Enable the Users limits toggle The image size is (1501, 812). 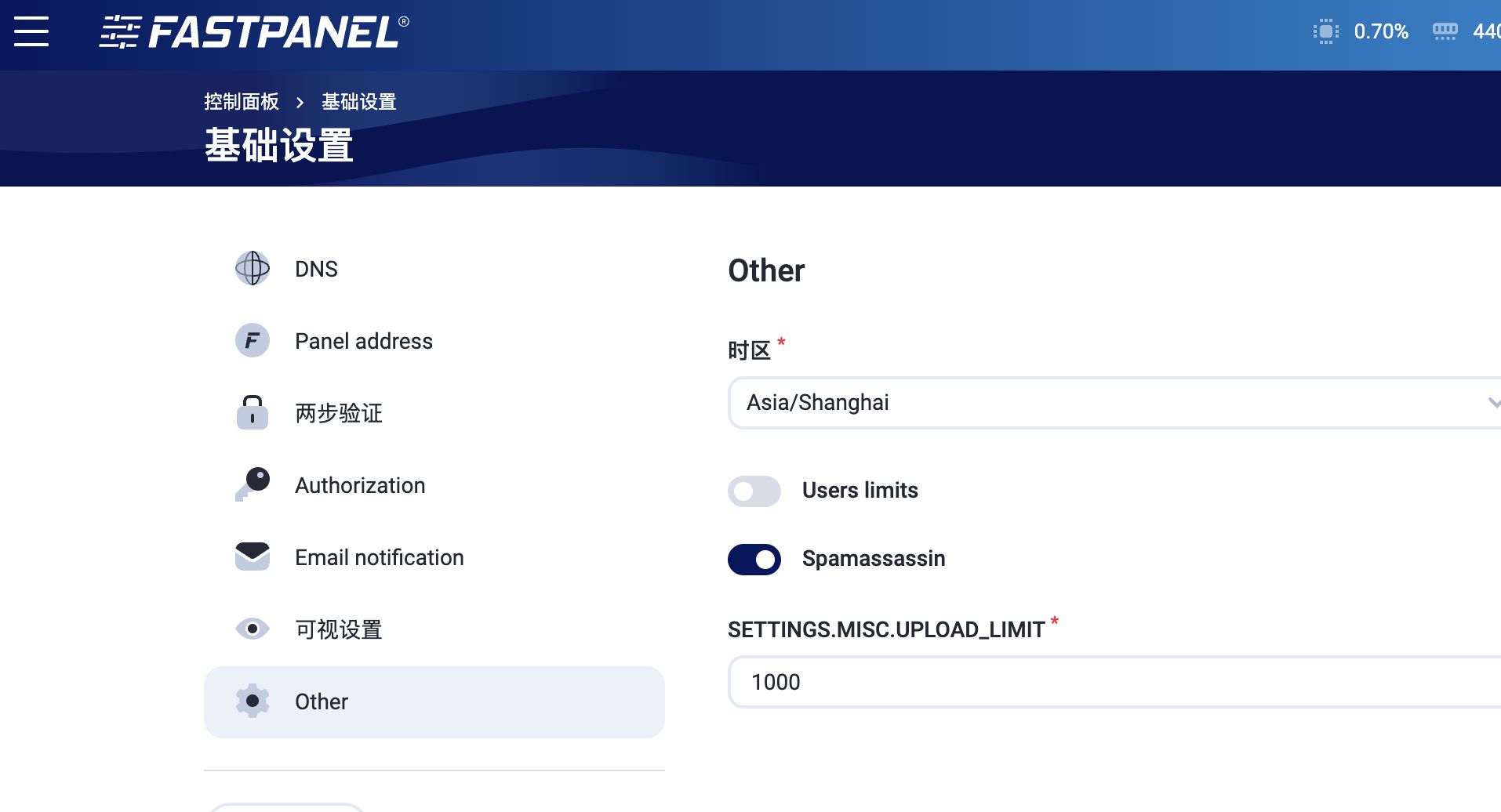(x=754, y=491)
